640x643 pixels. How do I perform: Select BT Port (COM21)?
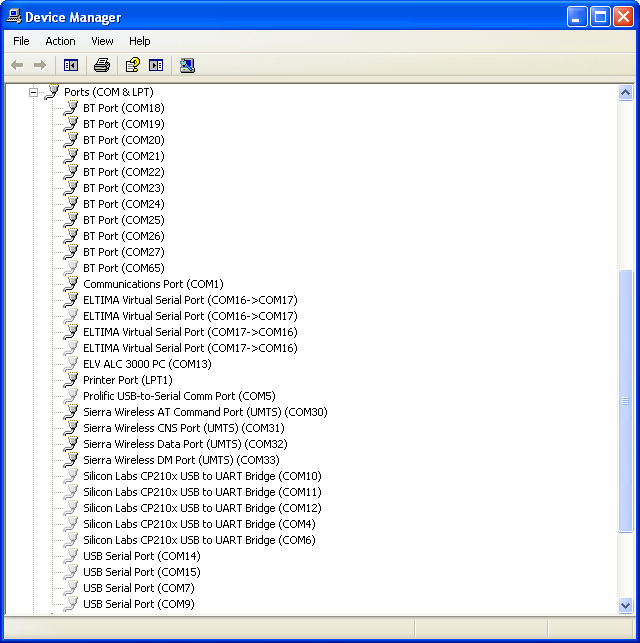coord(124,156)
